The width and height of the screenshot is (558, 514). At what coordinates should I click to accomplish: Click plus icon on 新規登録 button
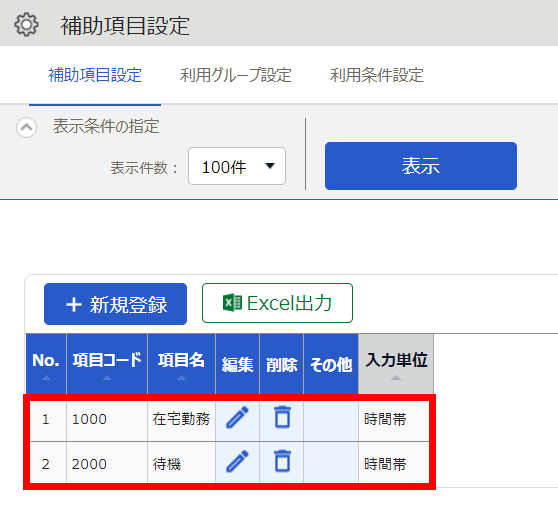tap(74, 305)
